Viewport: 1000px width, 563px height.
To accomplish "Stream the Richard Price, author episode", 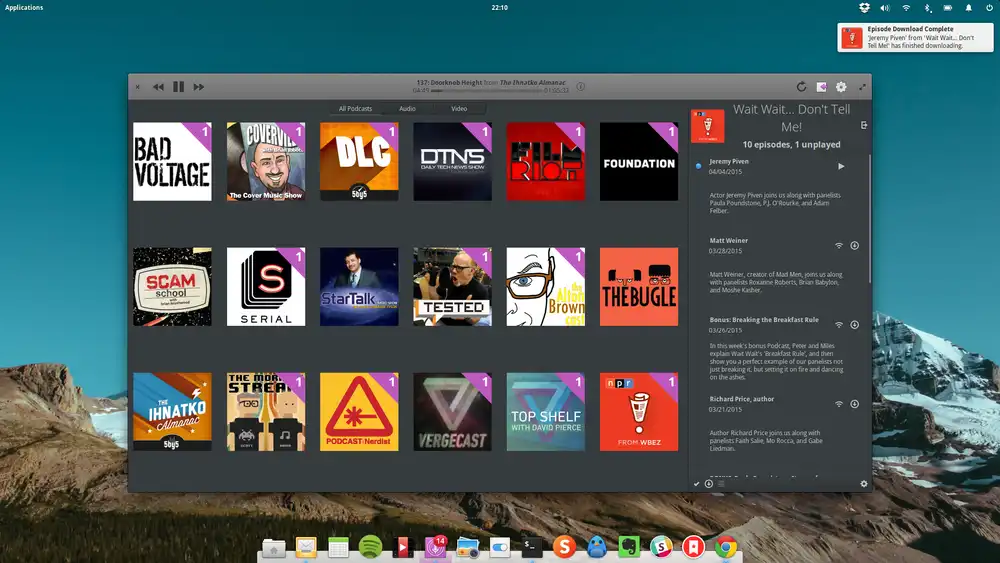I will coord(839,404).
